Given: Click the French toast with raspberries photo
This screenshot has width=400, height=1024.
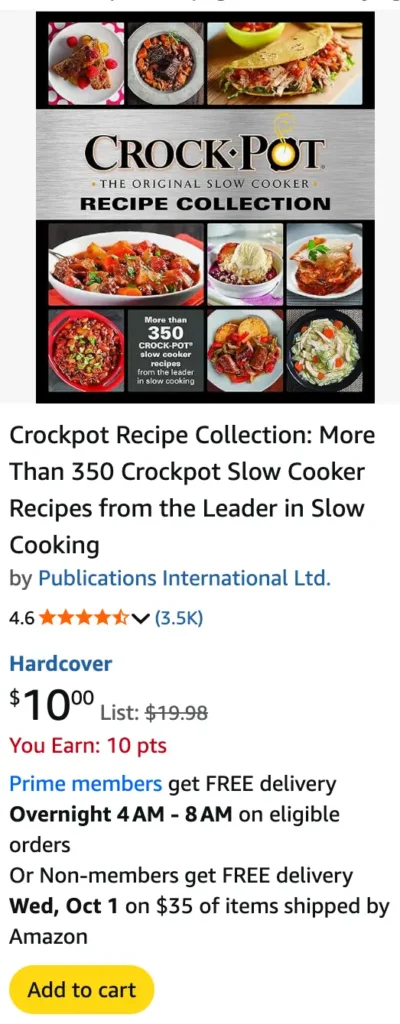Looking at the screenshot, I should click(x=86, y=63).
